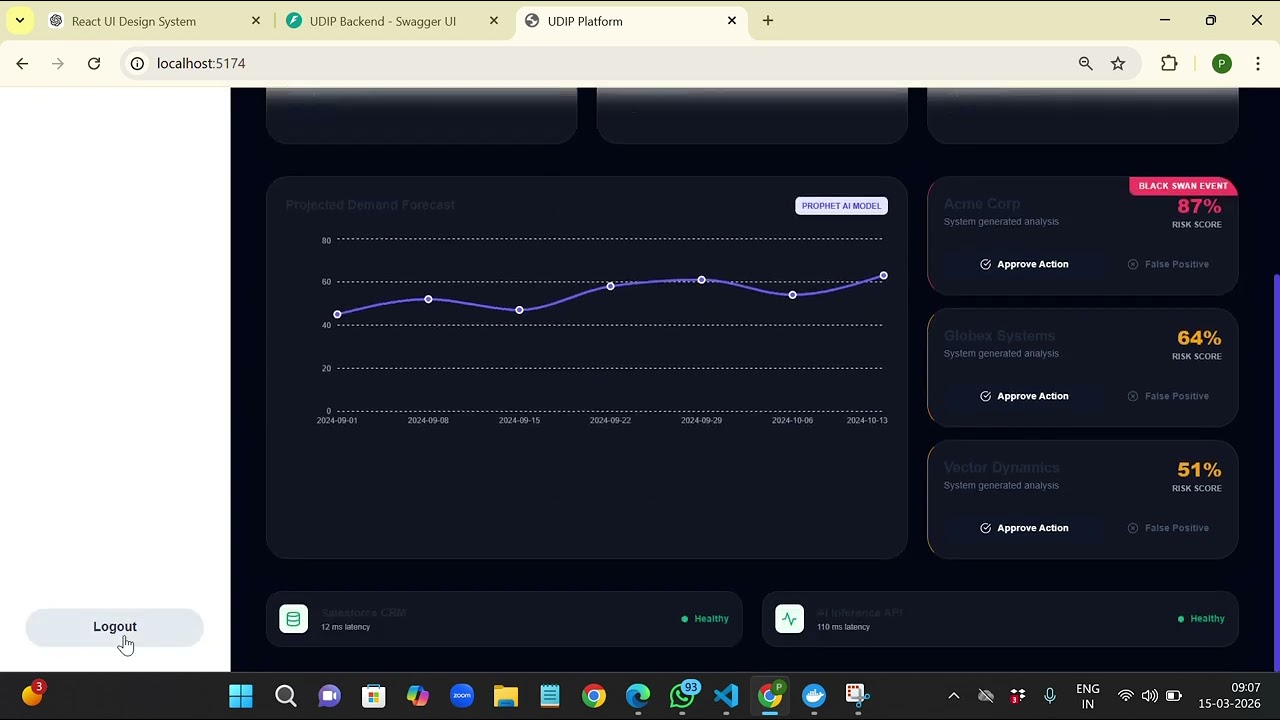Click the Salesforce CRM database icon
Image resolution: width=1280 pixels, height=720 pixels.
pyautogui.click(x=293, y=619)
